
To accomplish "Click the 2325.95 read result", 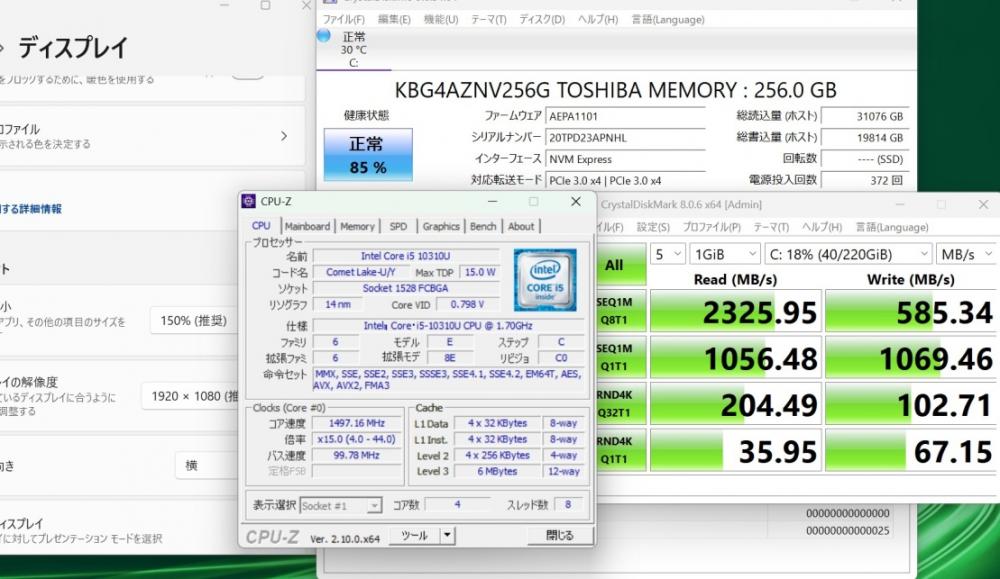I will point(735,311).
